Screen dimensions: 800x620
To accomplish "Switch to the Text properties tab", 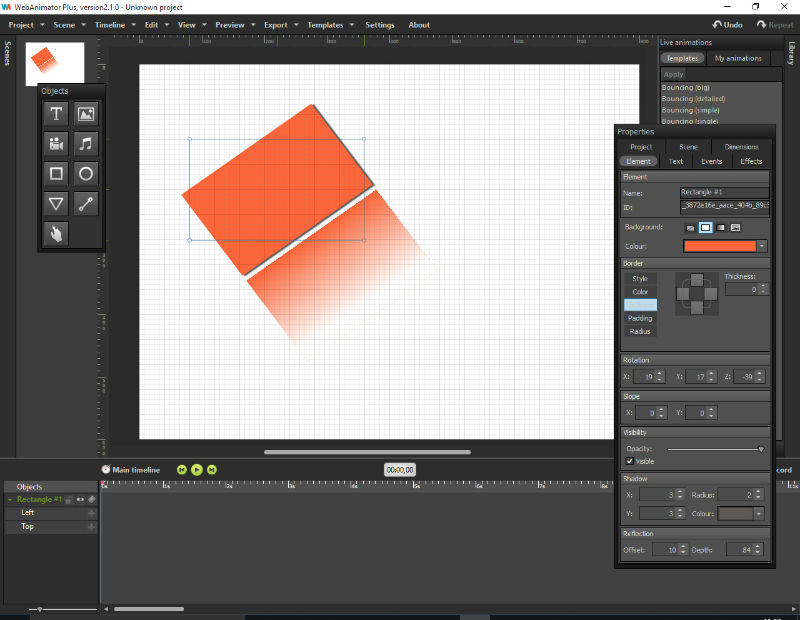I will click(x=676, y=161).
